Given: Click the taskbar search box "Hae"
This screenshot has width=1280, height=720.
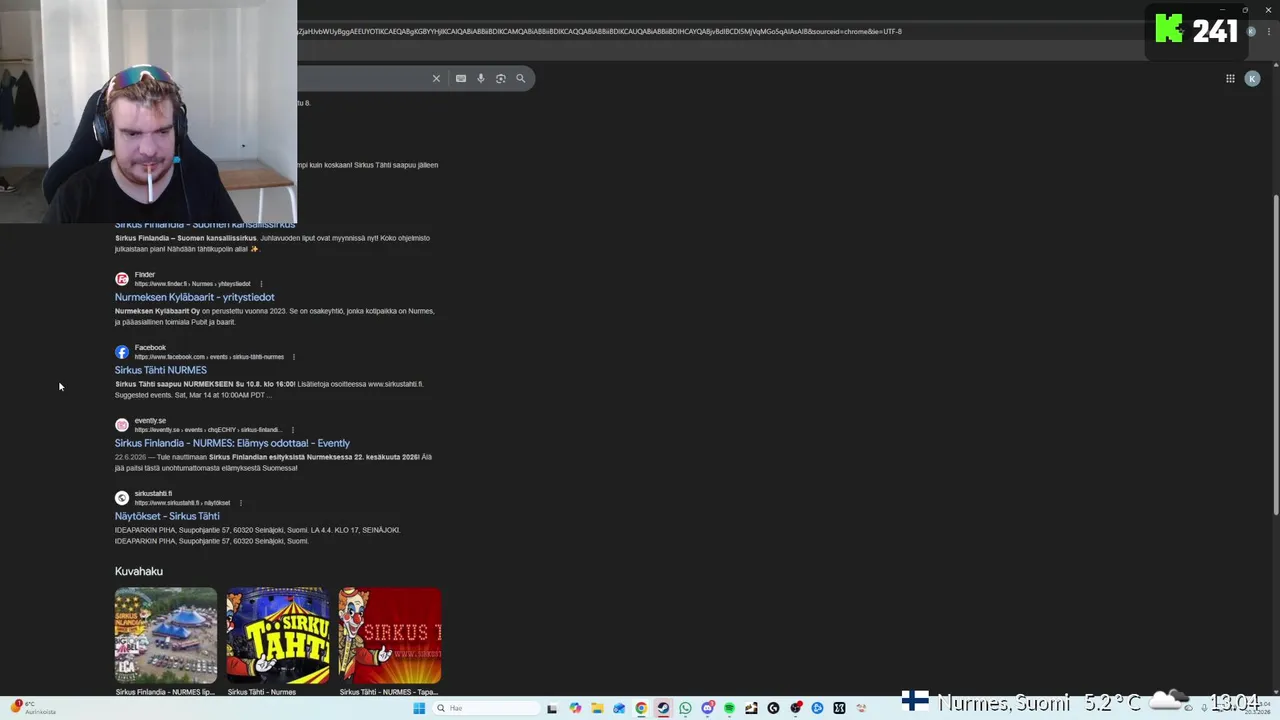Looking at the screenshot, I should pyautogui.click(x=486, y=708).
